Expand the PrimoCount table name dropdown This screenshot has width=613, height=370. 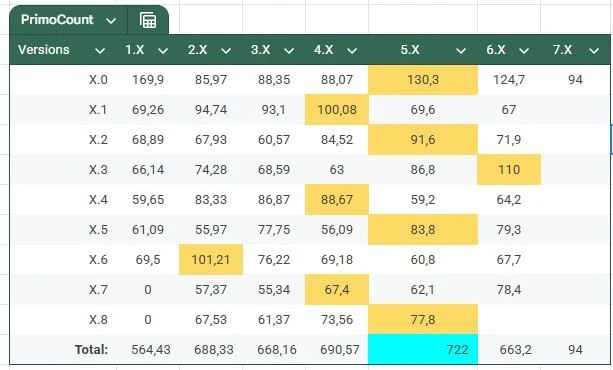click(x=111, y=20)
